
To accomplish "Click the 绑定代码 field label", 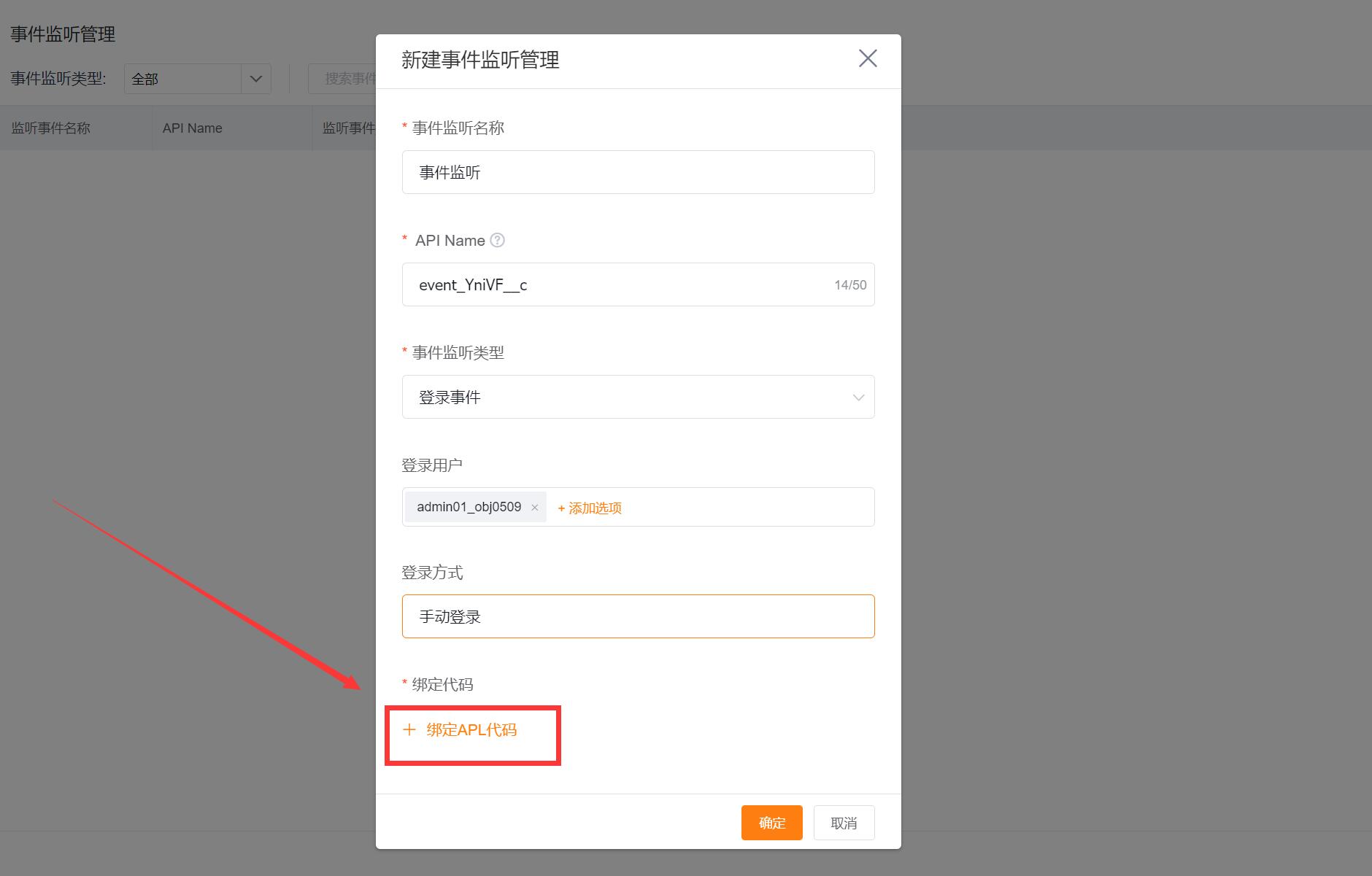I will tap(442, 684).
